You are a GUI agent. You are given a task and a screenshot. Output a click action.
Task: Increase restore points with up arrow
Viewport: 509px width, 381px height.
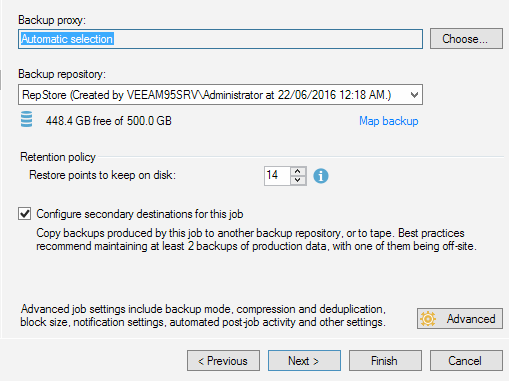point(298,172)
